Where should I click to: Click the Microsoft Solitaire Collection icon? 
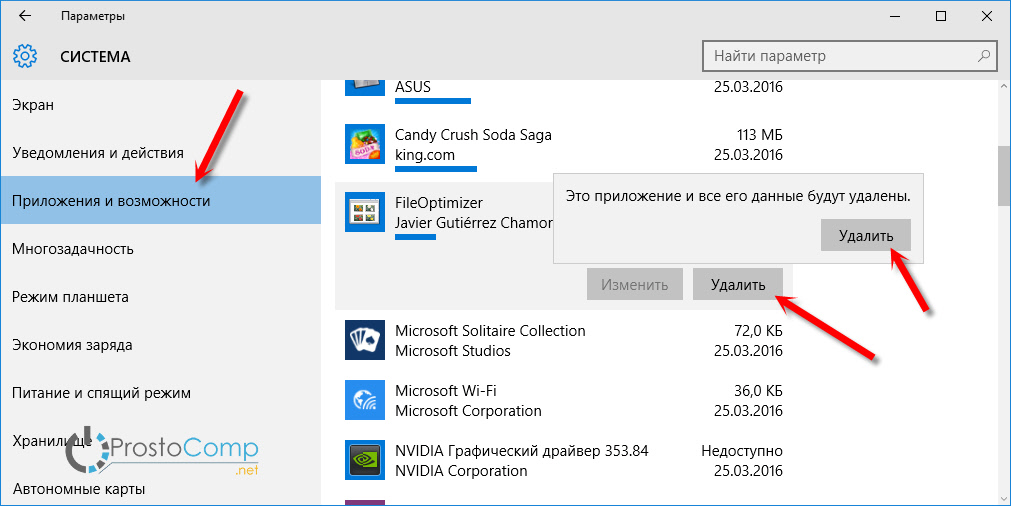pos(364,340)
